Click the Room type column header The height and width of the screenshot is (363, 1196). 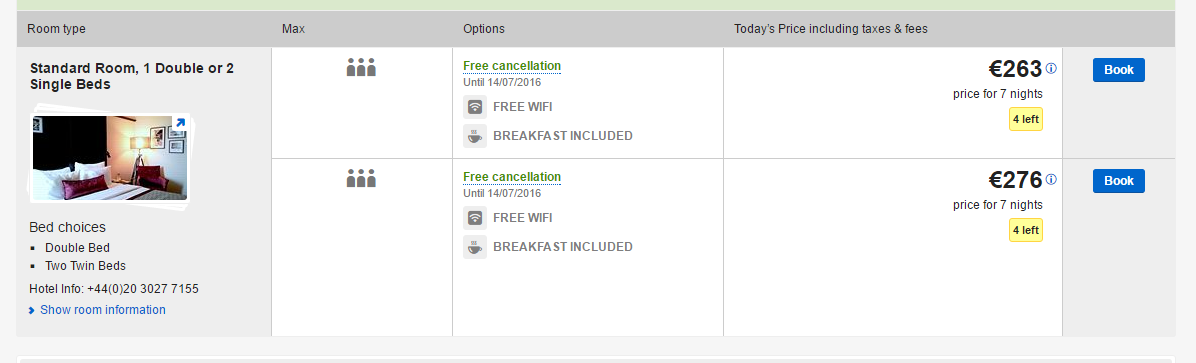click(56, 29)
